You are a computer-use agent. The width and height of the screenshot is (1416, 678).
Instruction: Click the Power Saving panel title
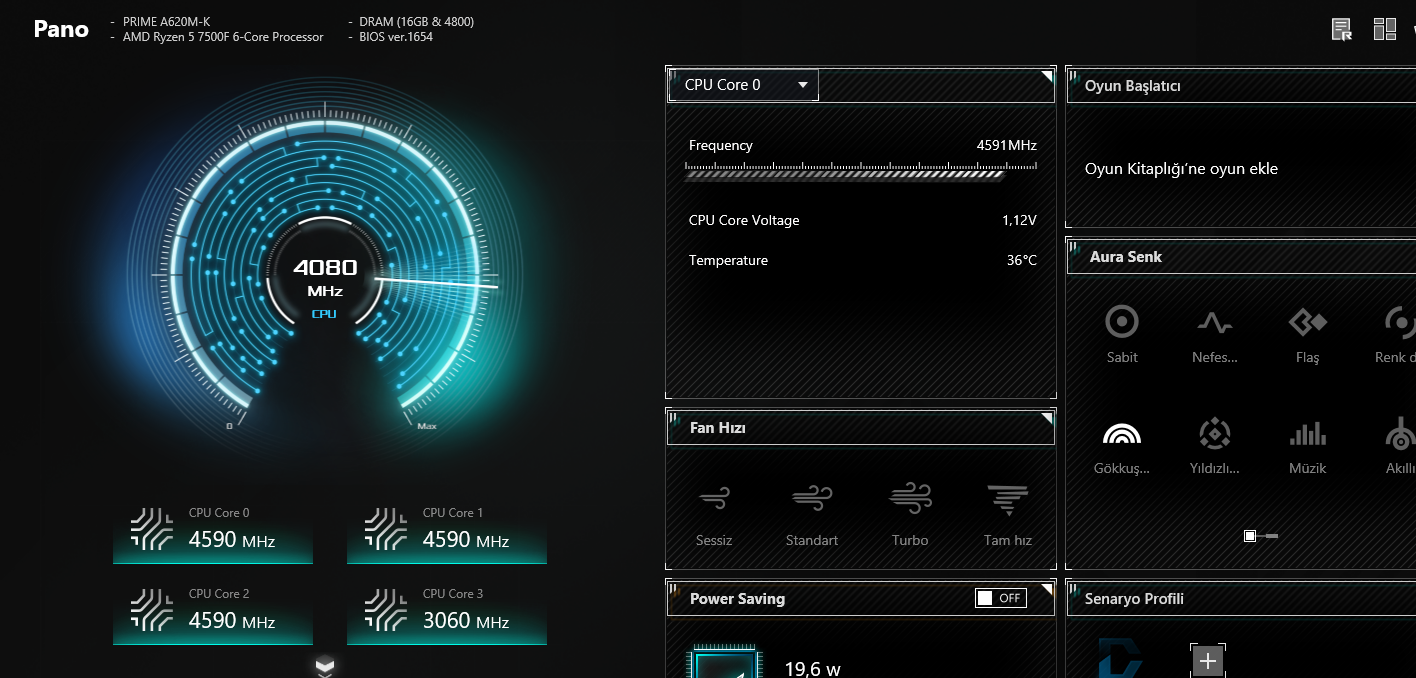pyautogui.click(x=737, y=599)
